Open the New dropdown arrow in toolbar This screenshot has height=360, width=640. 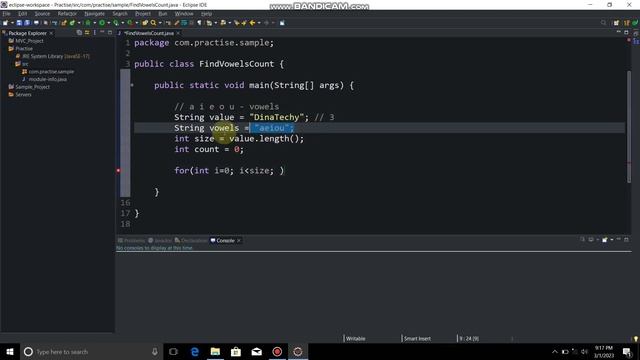(x=12, y=23)
